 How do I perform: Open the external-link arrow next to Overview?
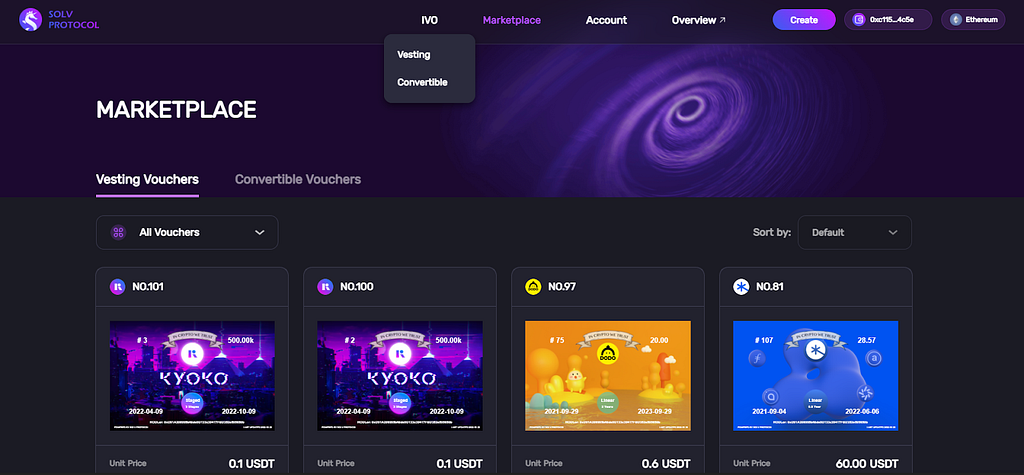(722, 20)
